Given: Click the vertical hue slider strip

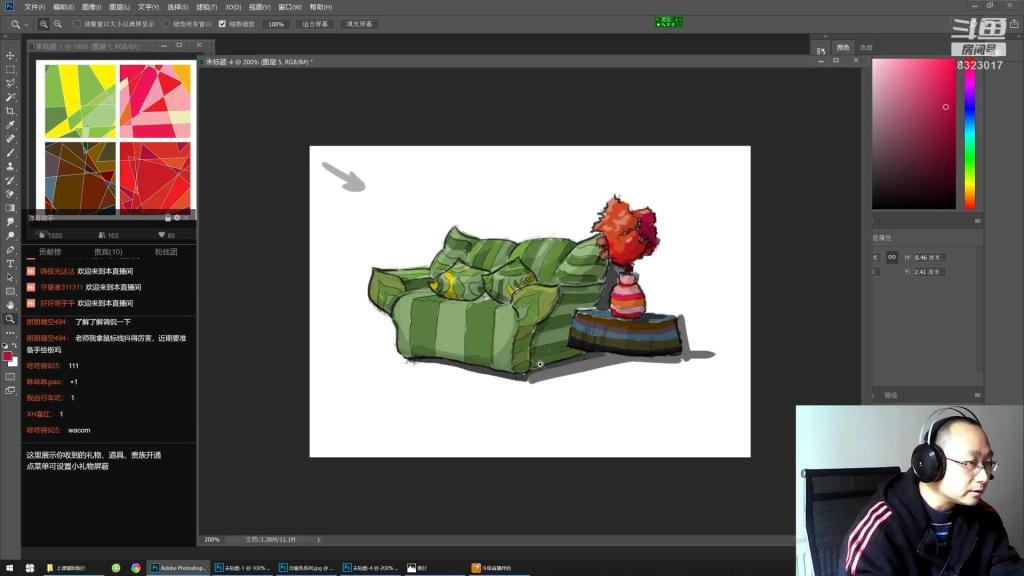Looking at the screenshot, I should point(969,133).
